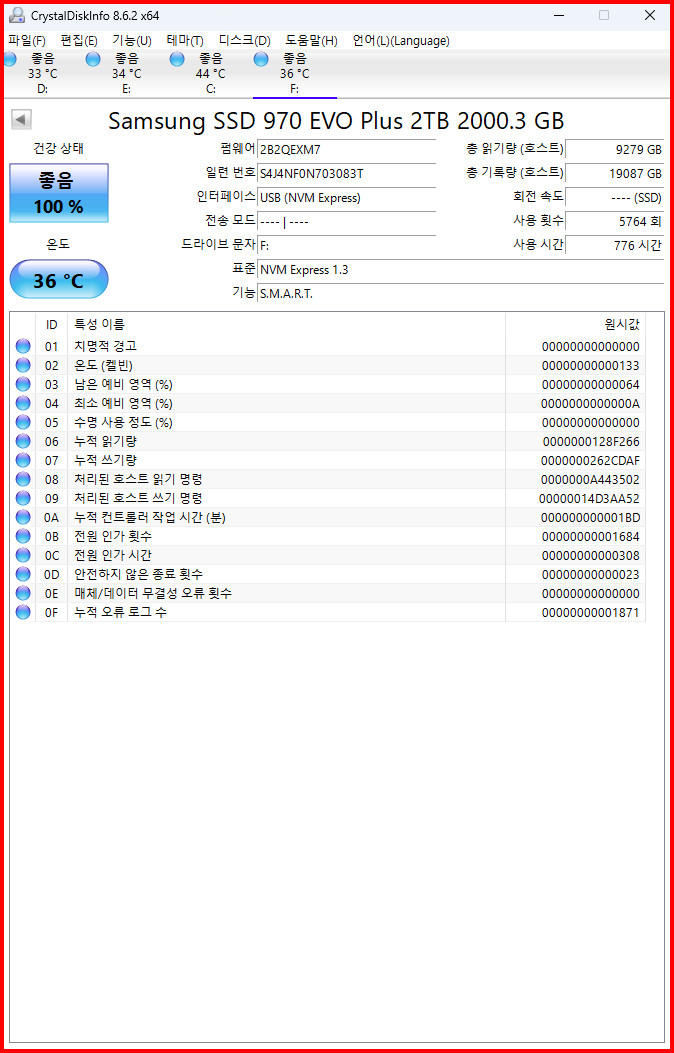This screenshot has width=674, height=1053.
Task: Click status orb for 07 누적 쓰기량
Action: click(x=23, y=460)
